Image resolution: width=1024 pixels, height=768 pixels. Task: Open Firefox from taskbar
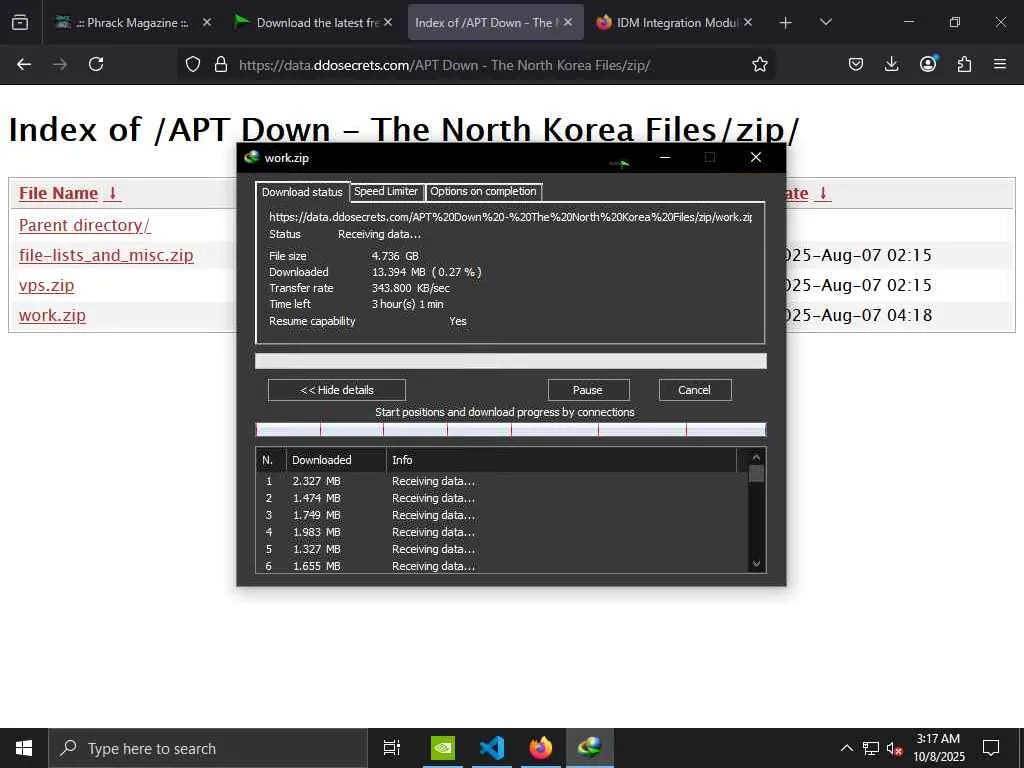tap(541, 748)
